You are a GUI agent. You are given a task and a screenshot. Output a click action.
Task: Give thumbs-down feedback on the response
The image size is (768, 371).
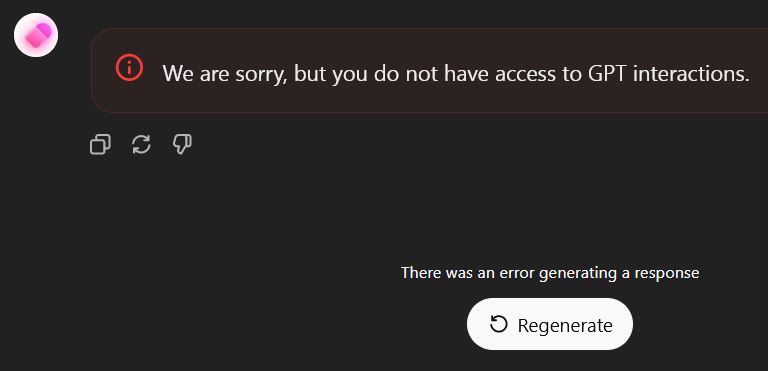pyautogui.click(x=182, y=145)
